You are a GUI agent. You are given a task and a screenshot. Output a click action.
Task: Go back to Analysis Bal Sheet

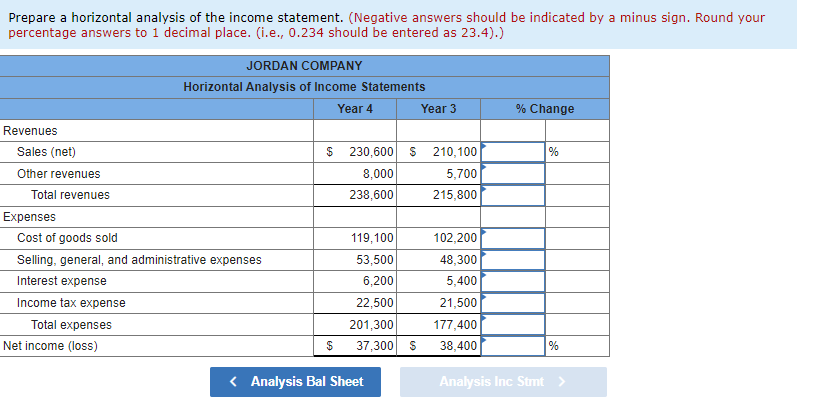point(295,382)
